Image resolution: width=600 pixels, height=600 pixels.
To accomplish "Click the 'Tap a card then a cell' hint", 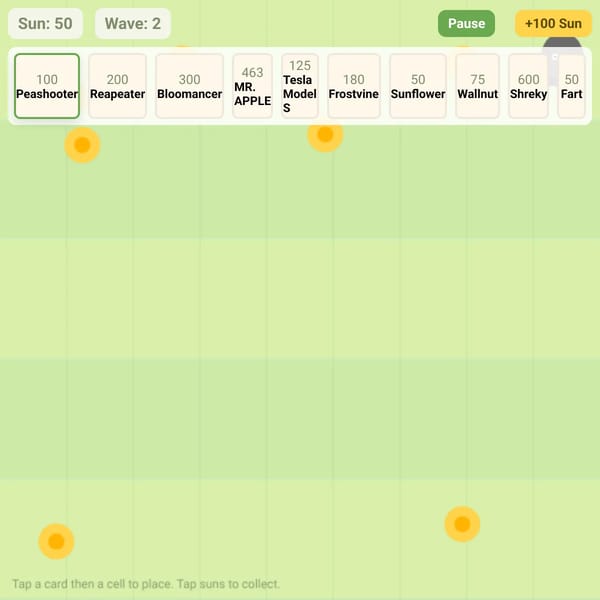I will point(146,584).
